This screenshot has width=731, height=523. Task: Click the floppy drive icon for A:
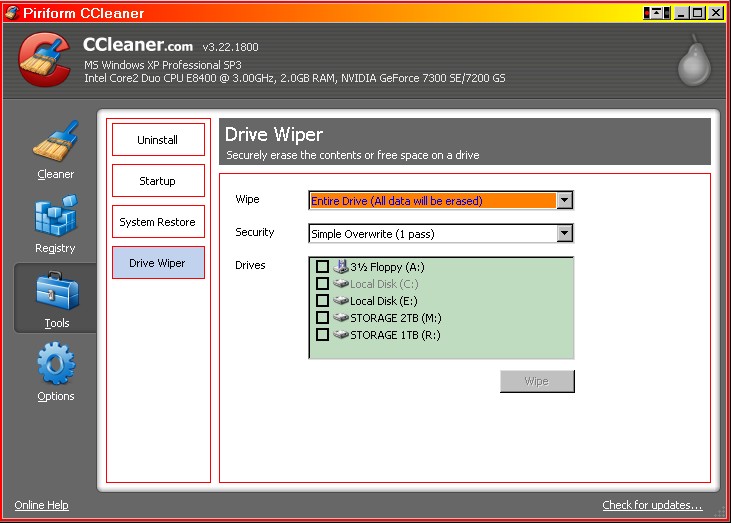341,267
